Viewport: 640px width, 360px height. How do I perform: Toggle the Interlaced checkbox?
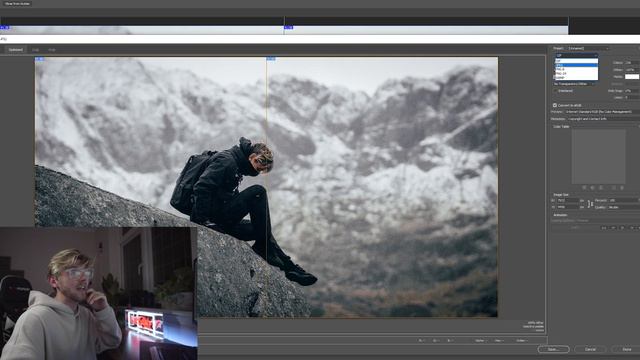pyautogui.click(x=555, y=91)
